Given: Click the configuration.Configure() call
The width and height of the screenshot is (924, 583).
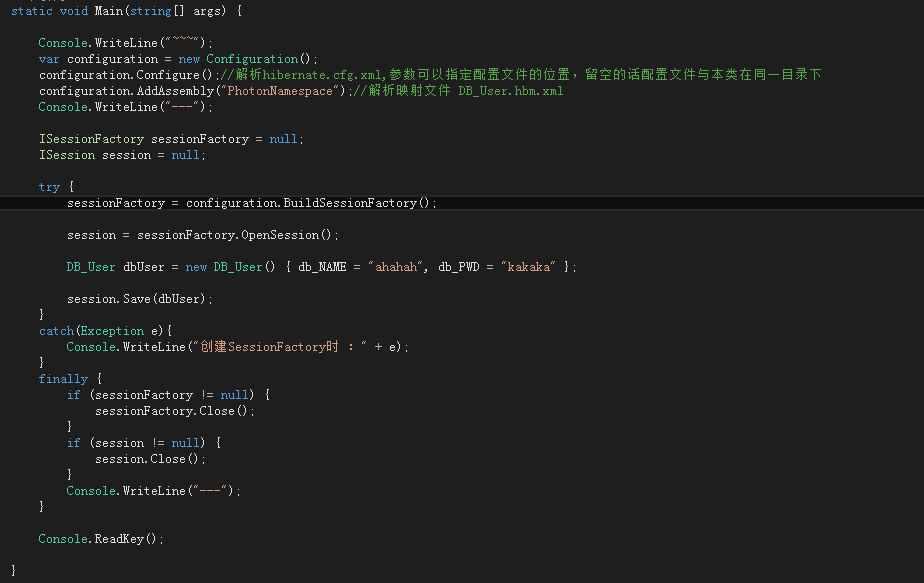Looking at the screenshot, I should pos(126,75).
